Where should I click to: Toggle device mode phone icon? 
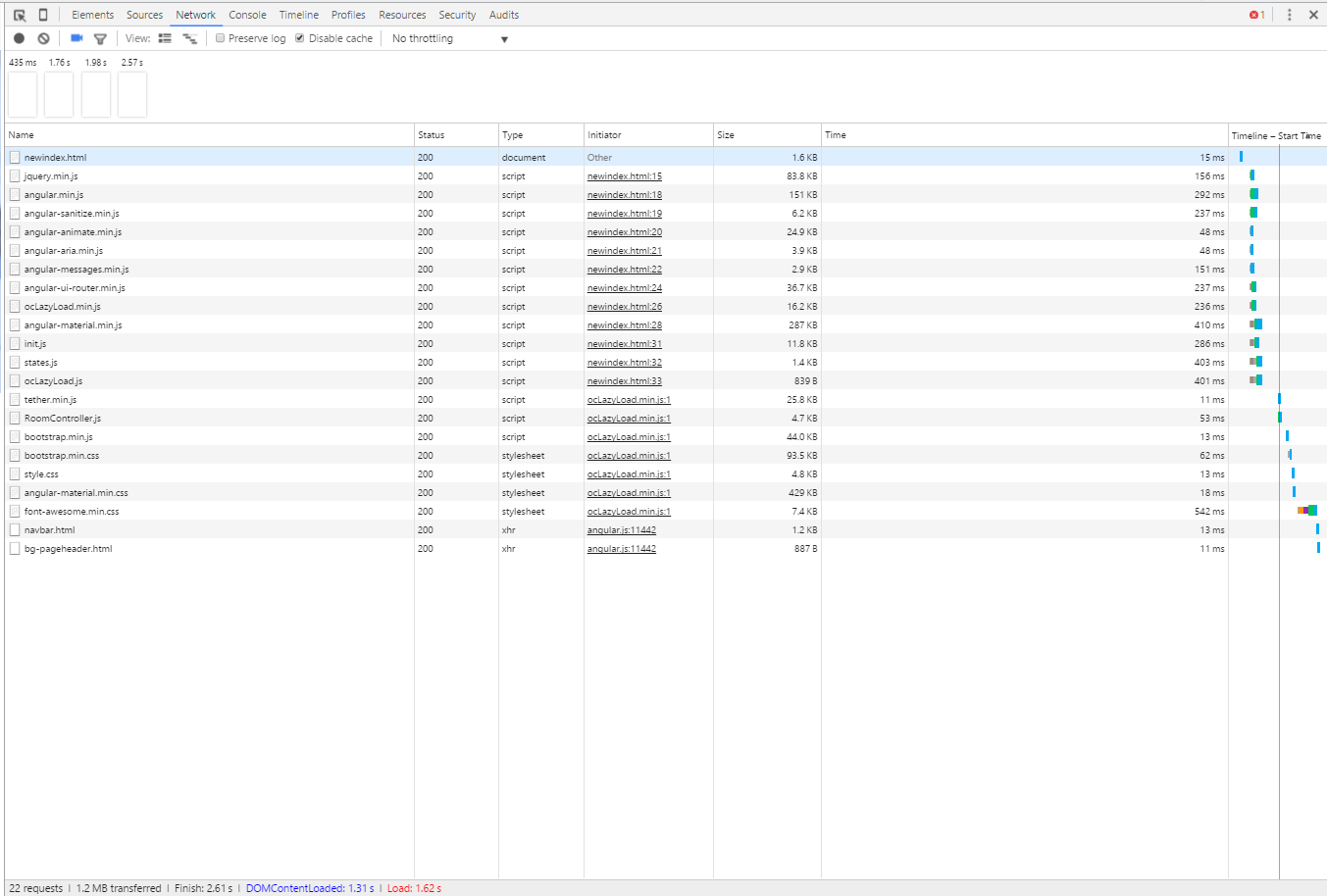point(43,15)
